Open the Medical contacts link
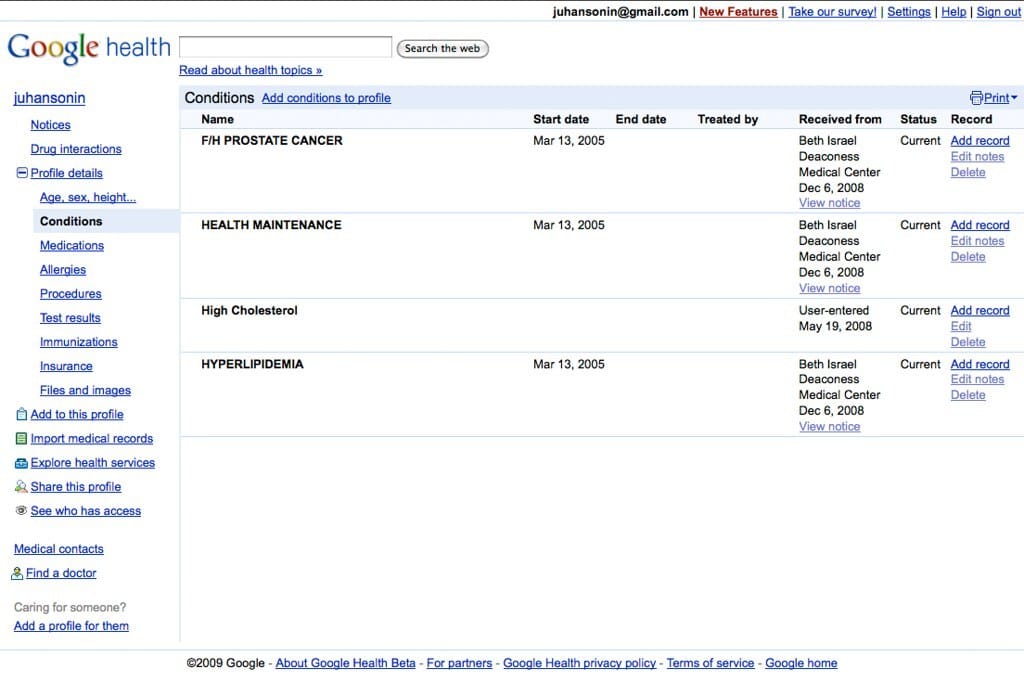1024x682 pixels. point(59,549)
